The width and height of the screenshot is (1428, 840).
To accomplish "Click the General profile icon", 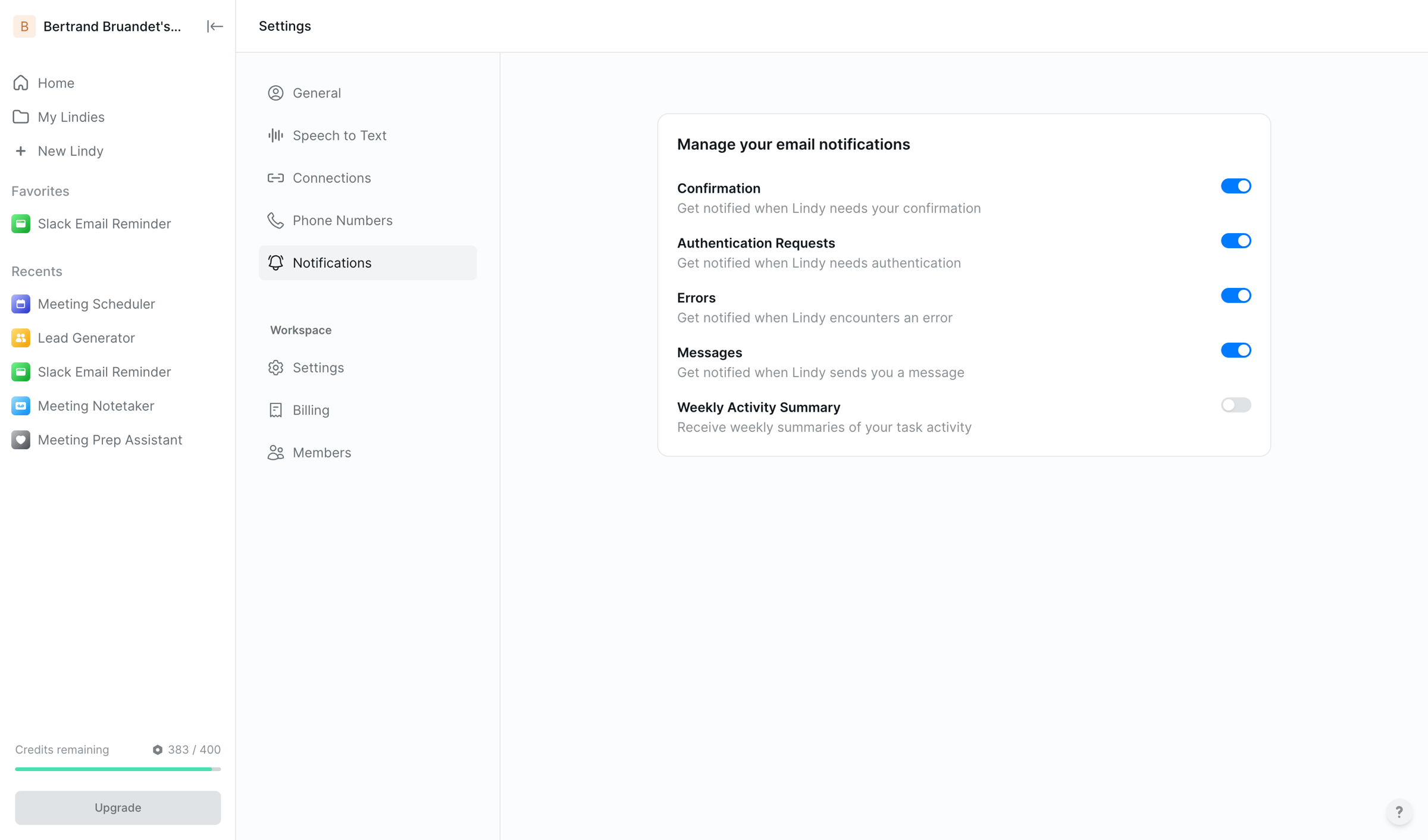I will click(x=275, y=93).
